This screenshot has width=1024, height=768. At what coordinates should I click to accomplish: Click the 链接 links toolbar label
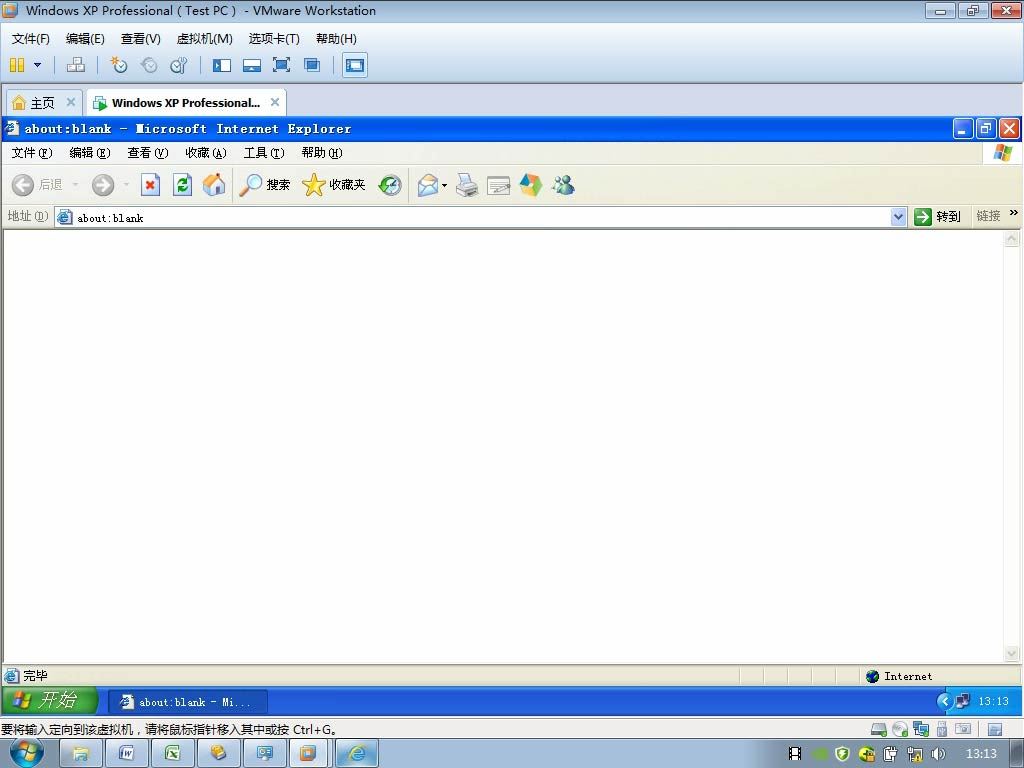click(988, 216)
